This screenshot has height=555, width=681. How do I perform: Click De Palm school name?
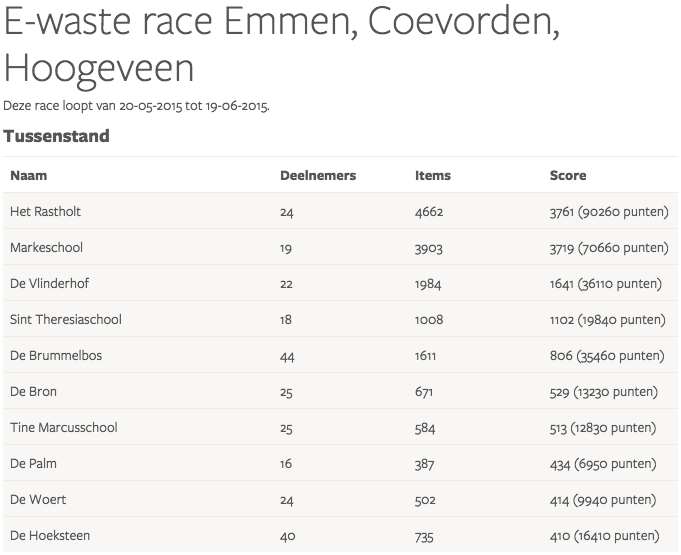pyautogui.click(x=34, y=464)
